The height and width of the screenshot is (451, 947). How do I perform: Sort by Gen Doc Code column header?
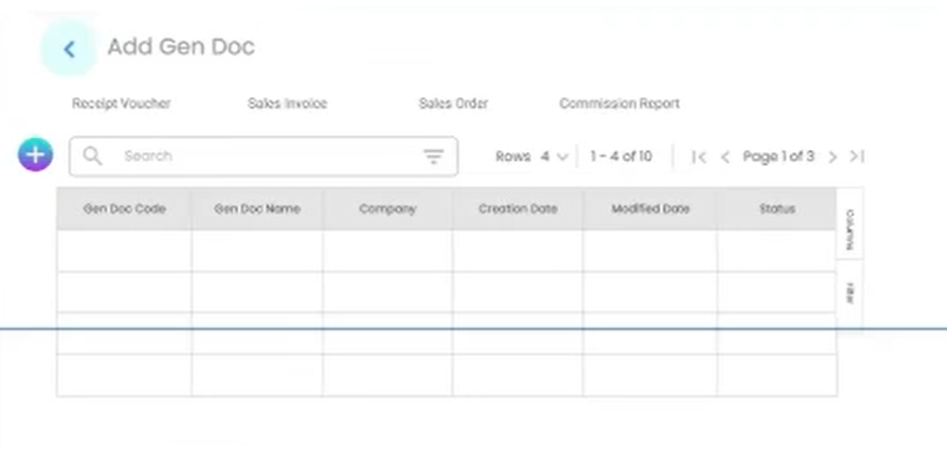tap(124, 209)
